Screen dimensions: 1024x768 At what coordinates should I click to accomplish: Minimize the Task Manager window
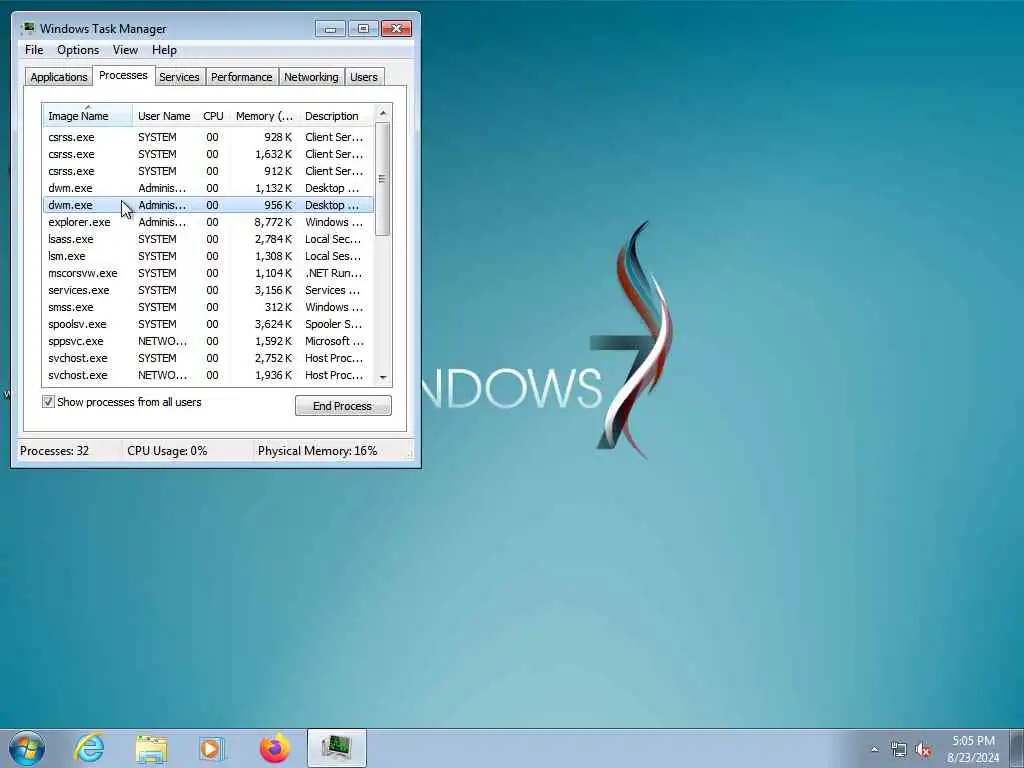click(330, 29)
